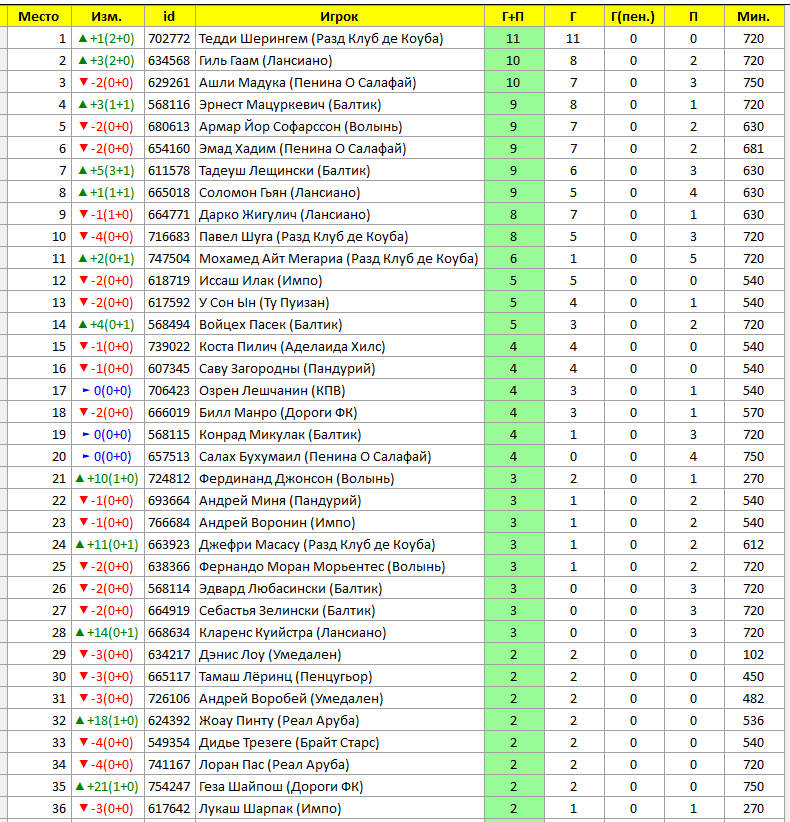Click Павел Шуга player cell
Viewport: 790px width, 822px height.
[340, 236]
